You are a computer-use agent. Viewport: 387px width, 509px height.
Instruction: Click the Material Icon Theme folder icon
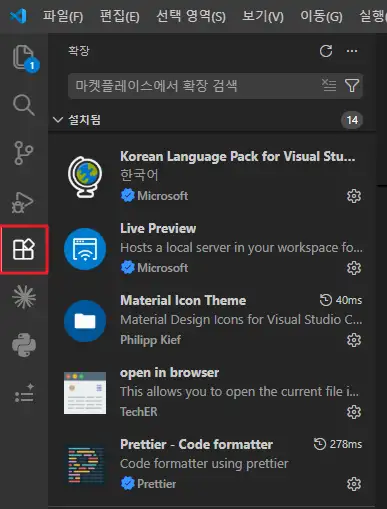click(x=85, y=321)
